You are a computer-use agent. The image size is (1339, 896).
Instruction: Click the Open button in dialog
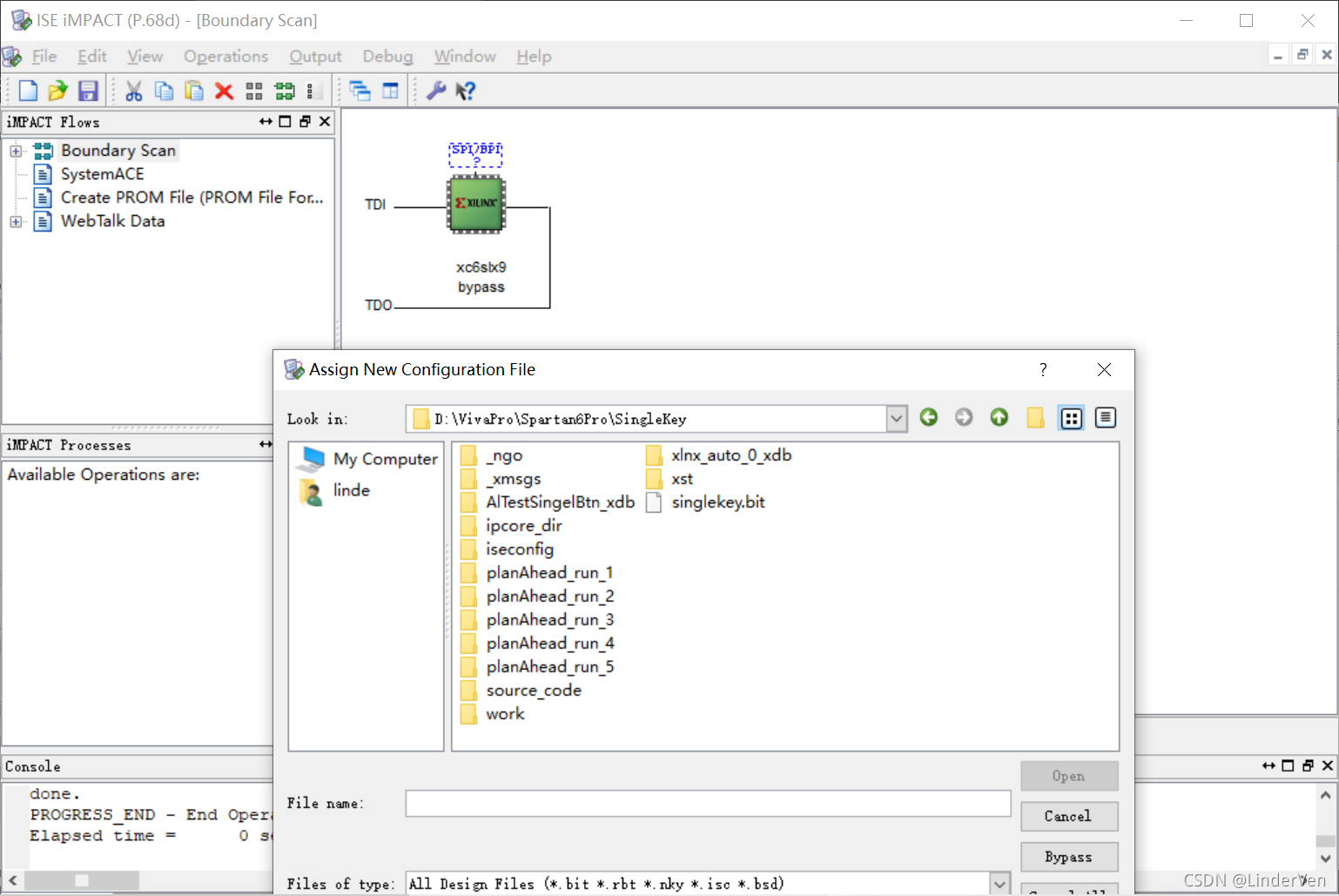click(x=1069, y=776)
